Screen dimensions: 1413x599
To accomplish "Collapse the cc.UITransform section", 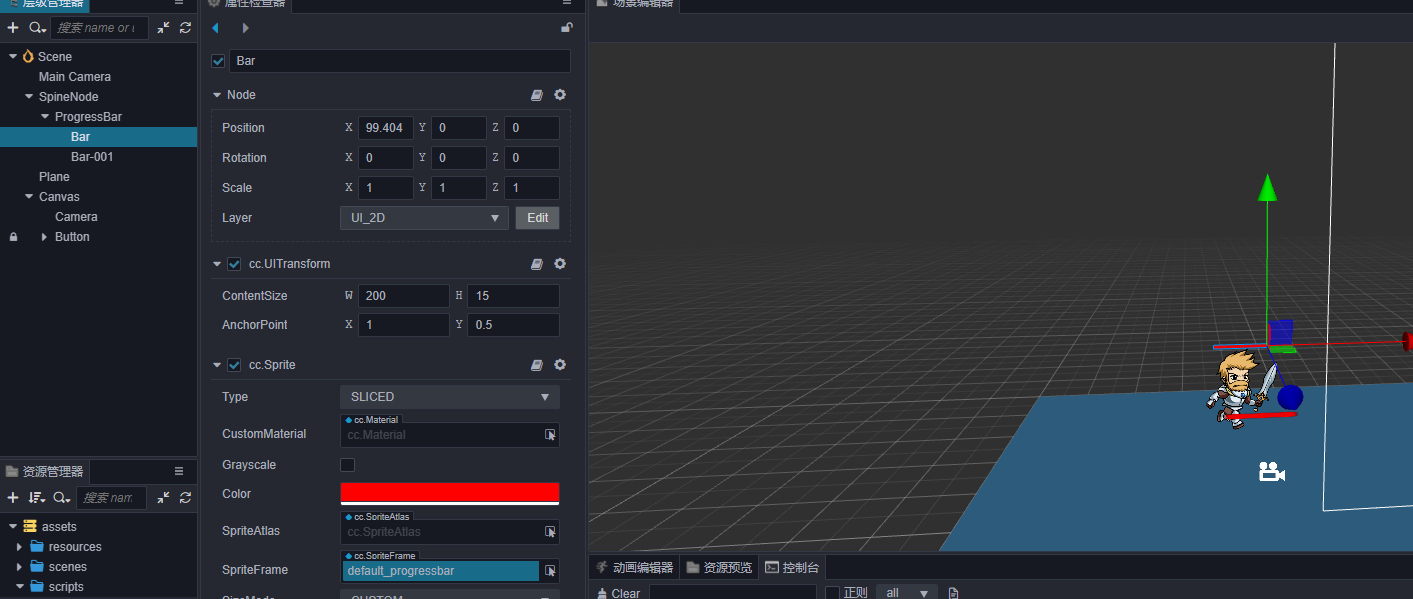I will [217, 264].
